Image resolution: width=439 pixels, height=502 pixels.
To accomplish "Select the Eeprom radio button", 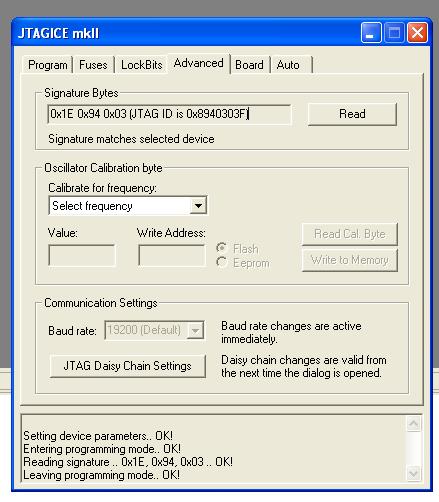I will [x=243, y=263].
